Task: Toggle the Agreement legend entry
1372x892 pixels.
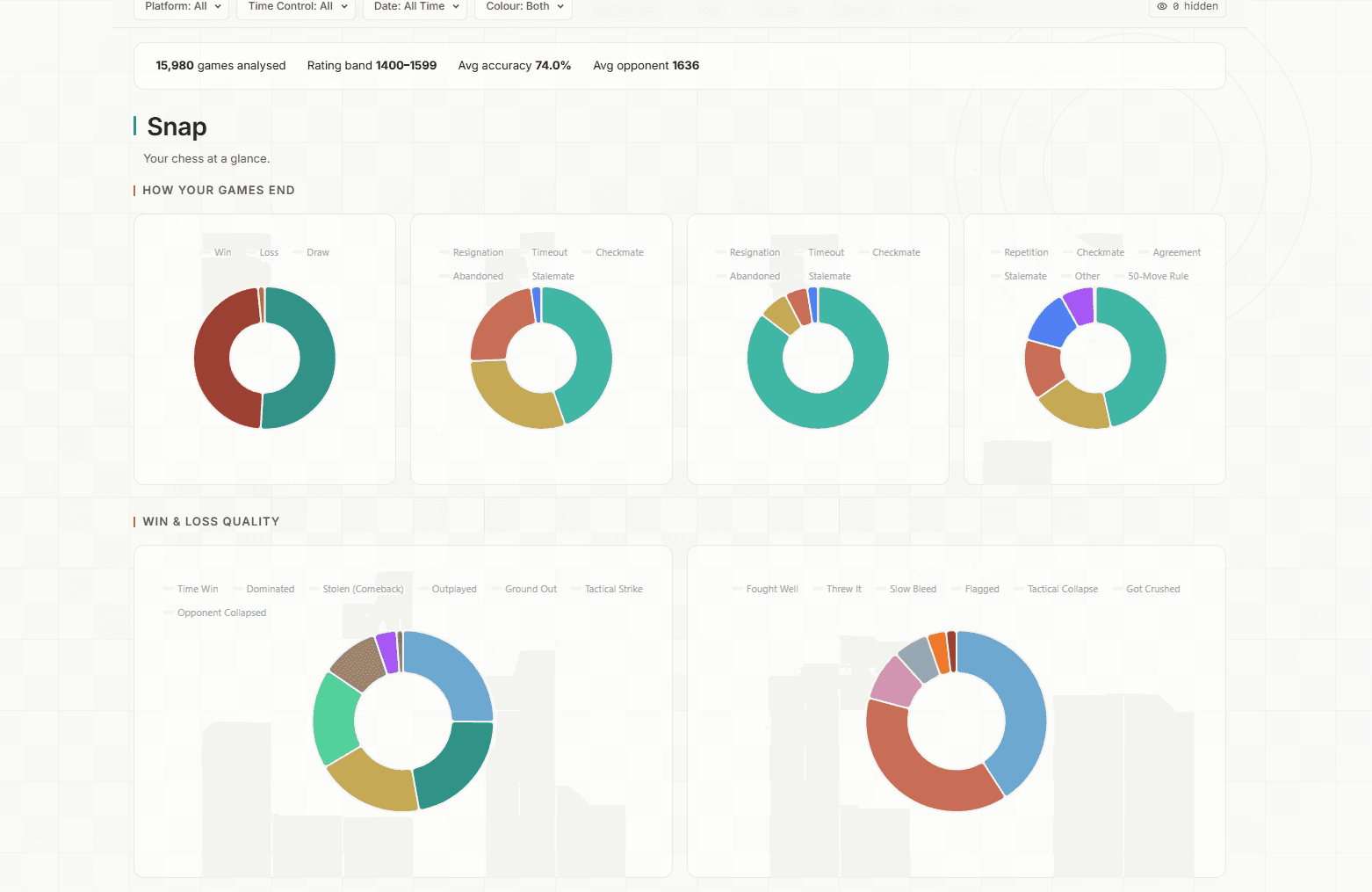Action: pyautogui.click(x=1170, y=252)
